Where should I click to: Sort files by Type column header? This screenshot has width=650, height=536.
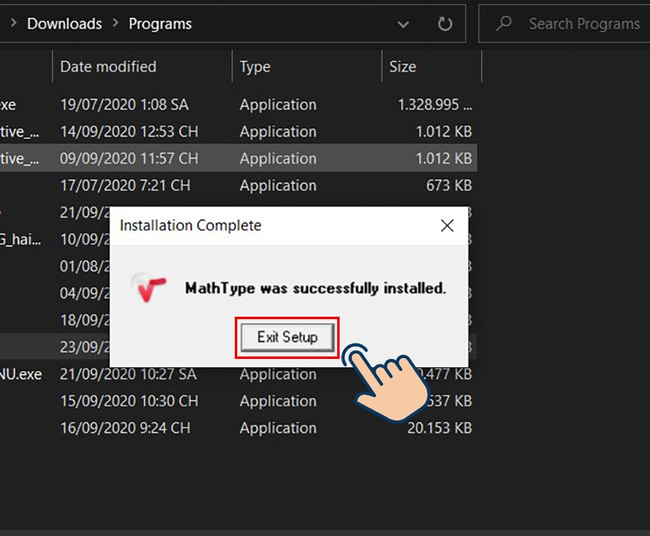click(x=255, y=67)
